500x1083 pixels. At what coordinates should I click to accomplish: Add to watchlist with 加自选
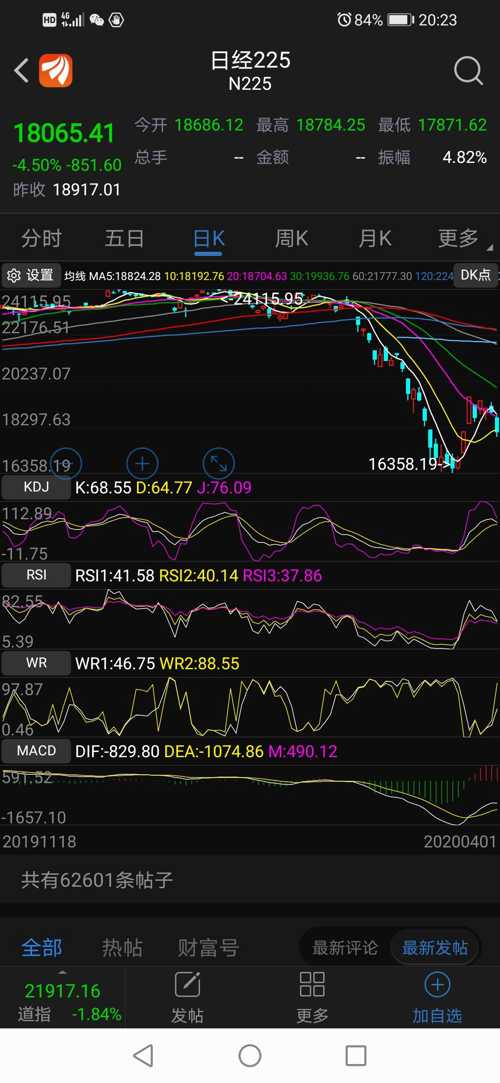click(x=437, y=997)
